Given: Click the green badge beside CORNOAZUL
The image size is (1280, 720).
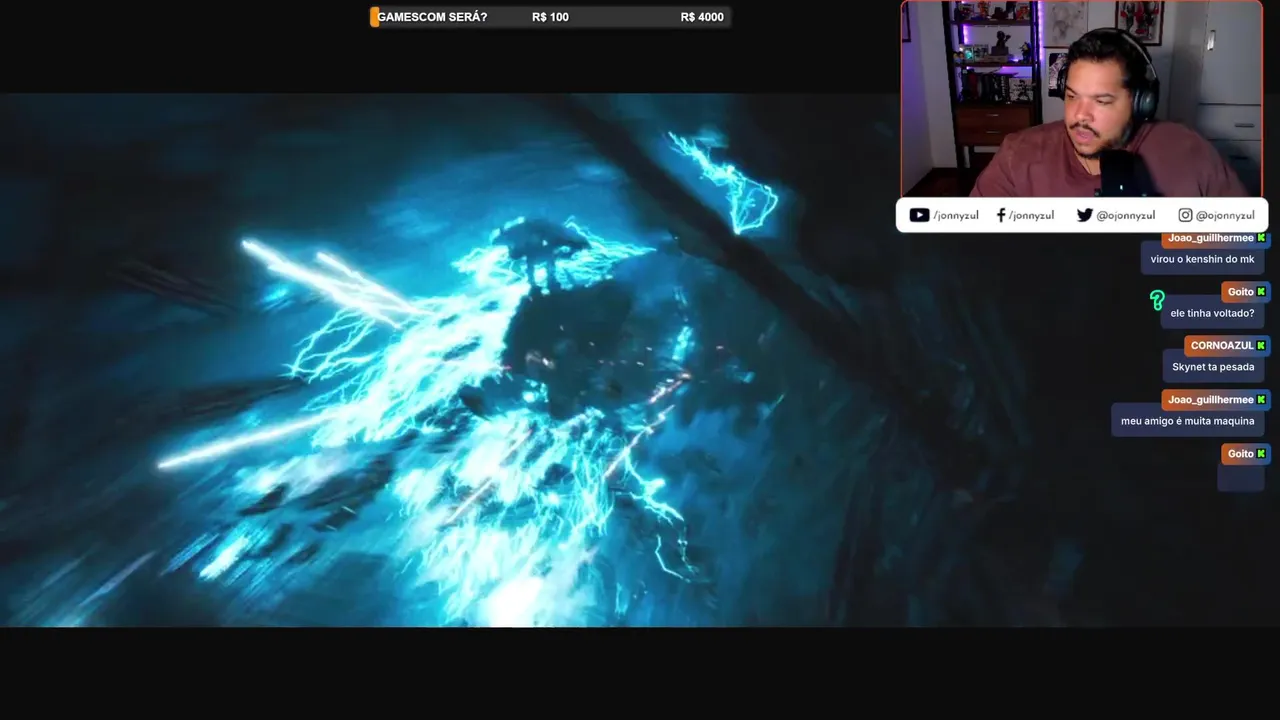Looking at the screenshot, I should pos(1261,346).
